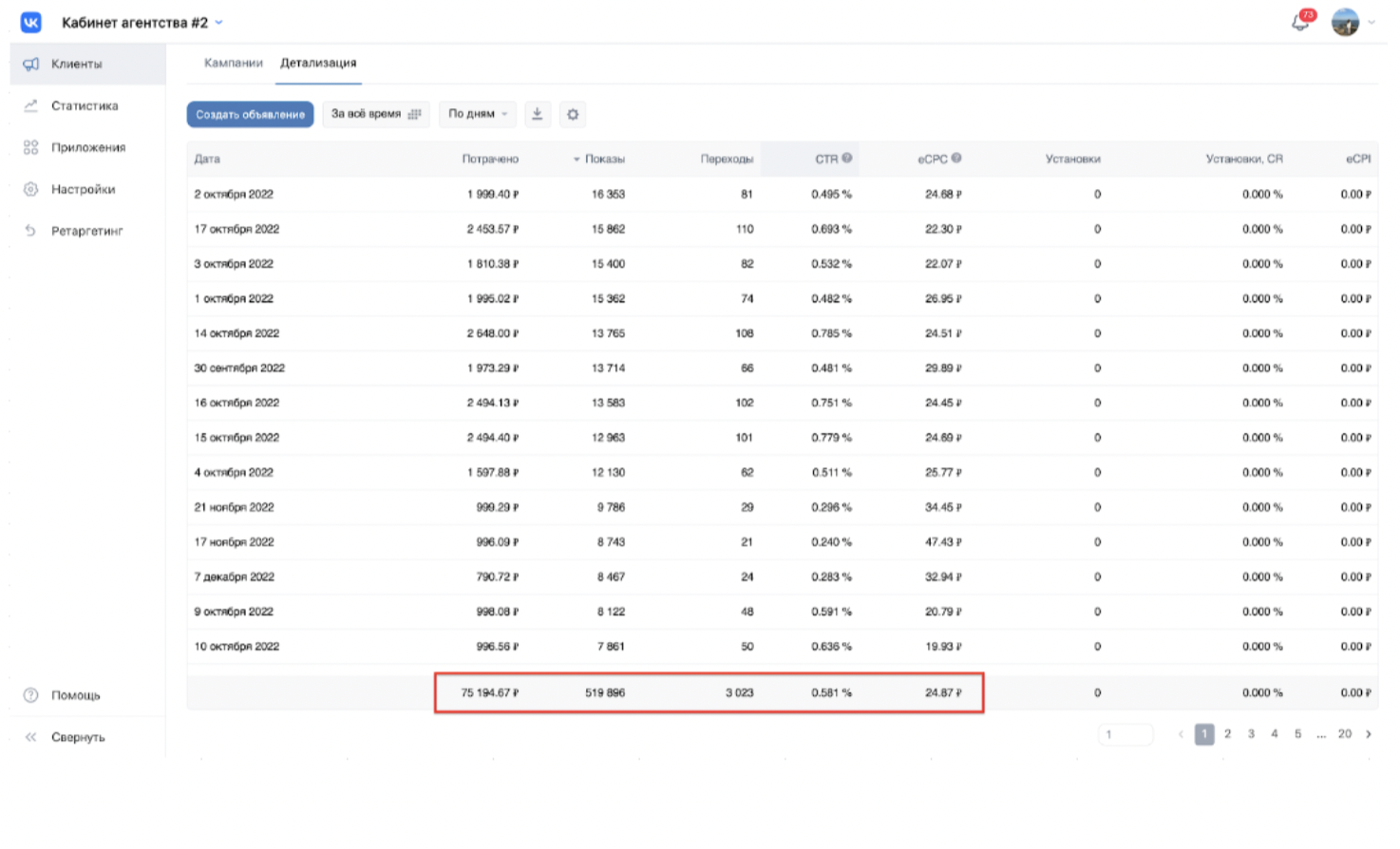Go to the previous page arrow

click(1181, 734)
